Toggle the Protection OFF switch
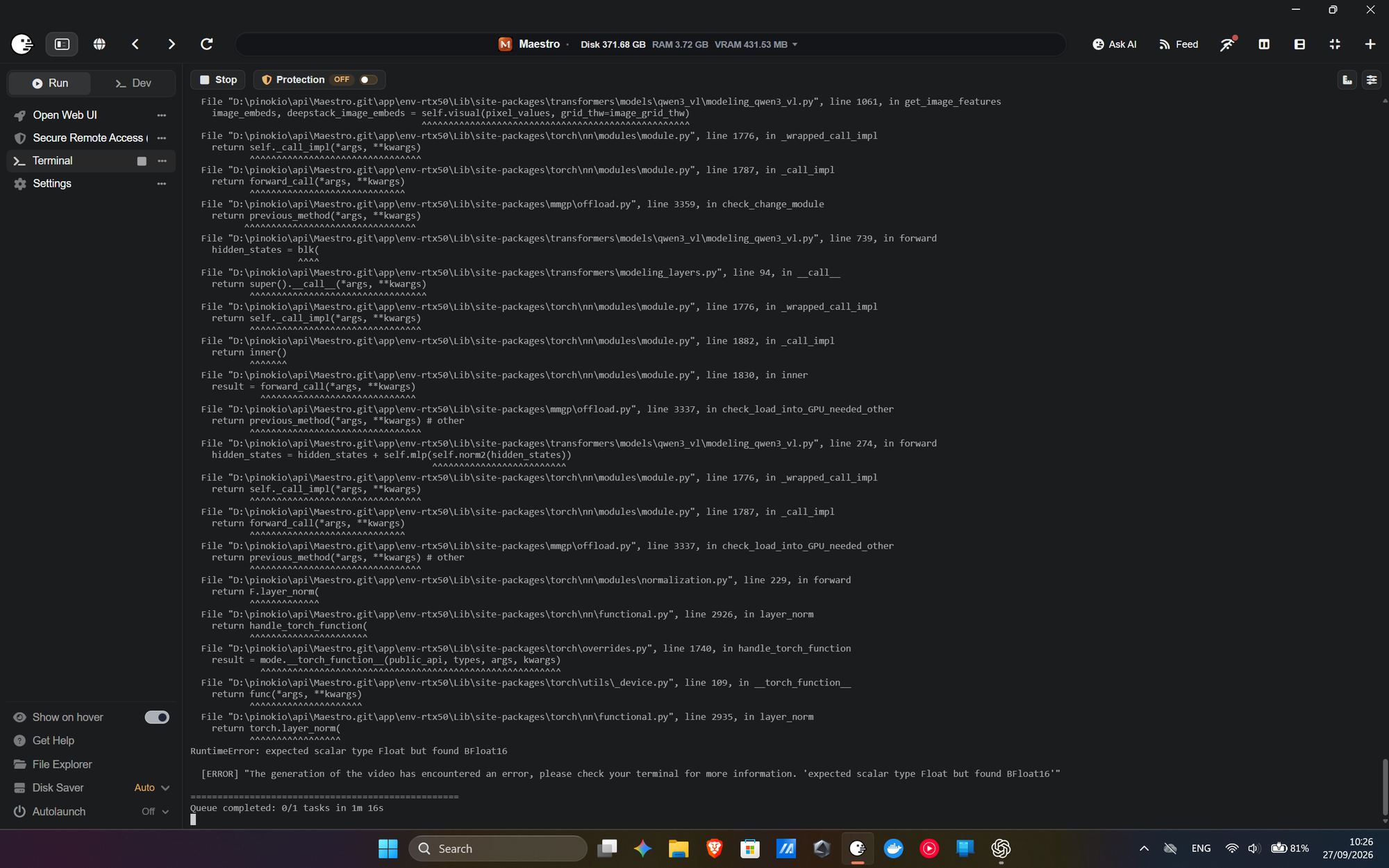 point(368,80)
